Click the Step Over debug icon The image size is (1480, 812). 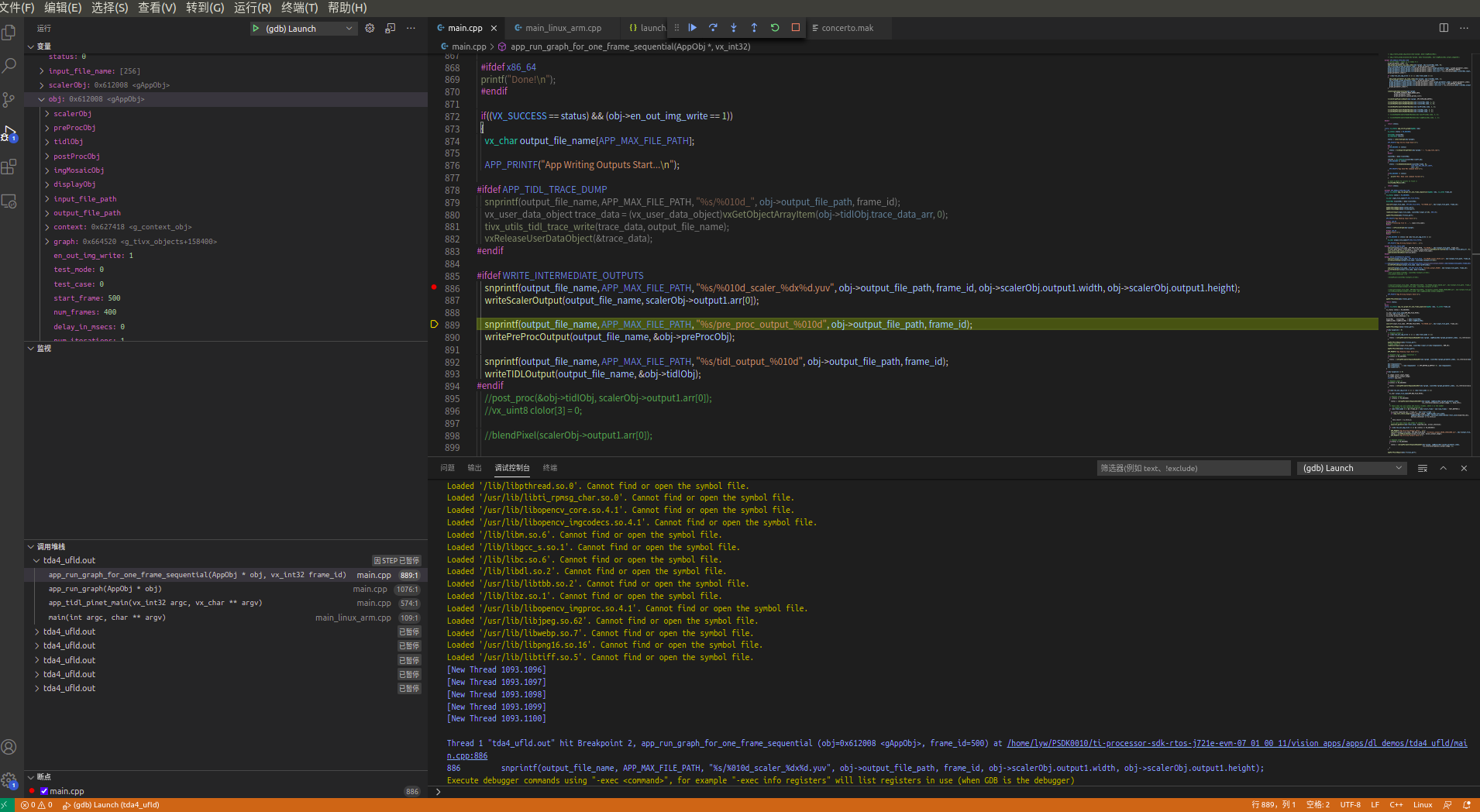tap(713, 28)
